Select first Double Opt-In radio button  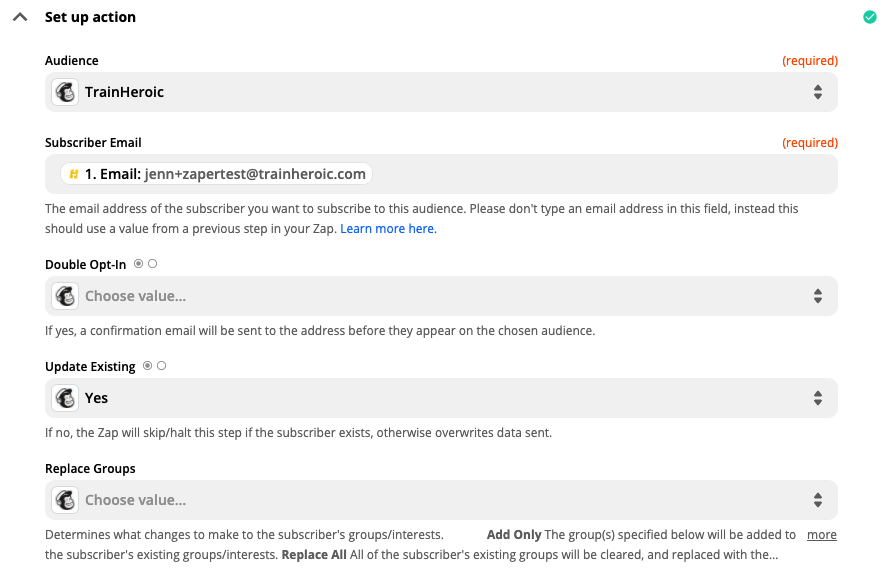tap(138, 264)
